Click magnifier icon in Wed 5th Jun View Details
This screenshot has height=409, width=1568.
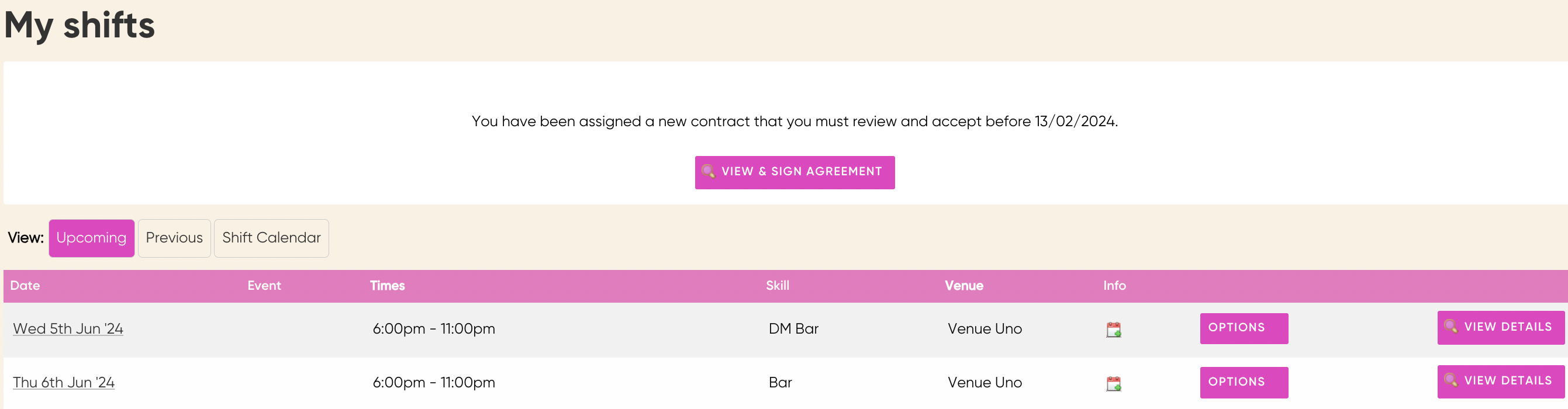pos(1450,326)
